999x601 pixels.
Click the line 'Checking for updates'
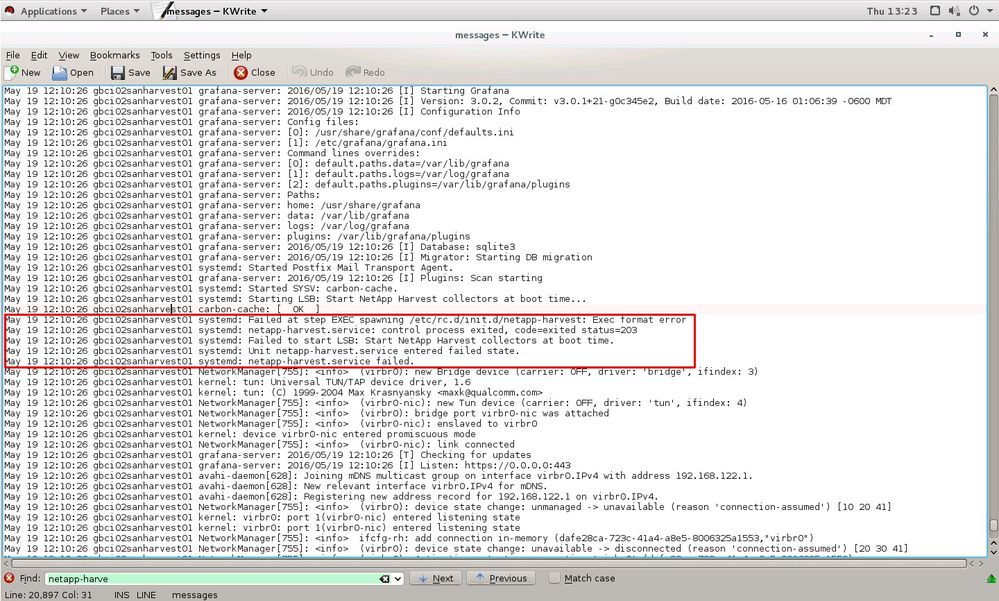pos(268,455)
